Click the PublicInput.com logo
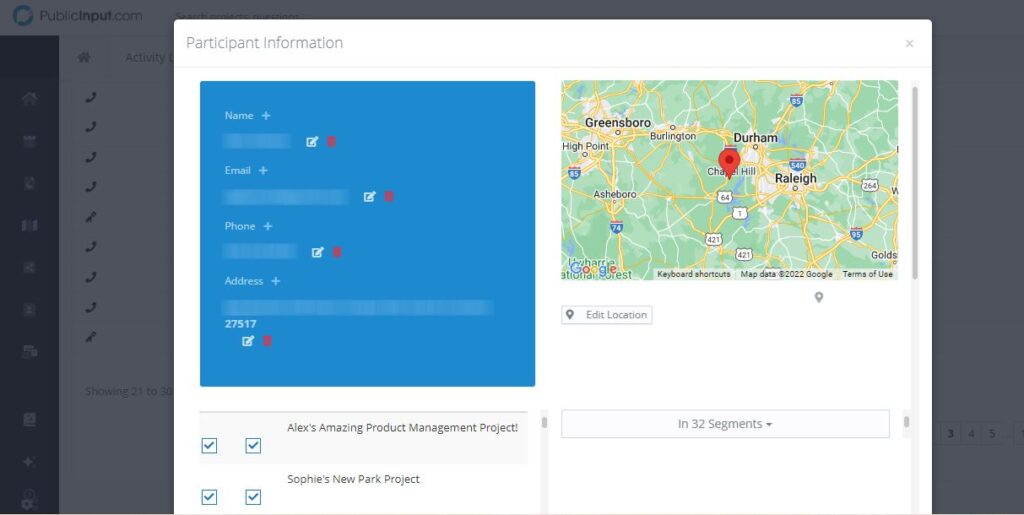The image size is (1024, 515). point(77,16)
